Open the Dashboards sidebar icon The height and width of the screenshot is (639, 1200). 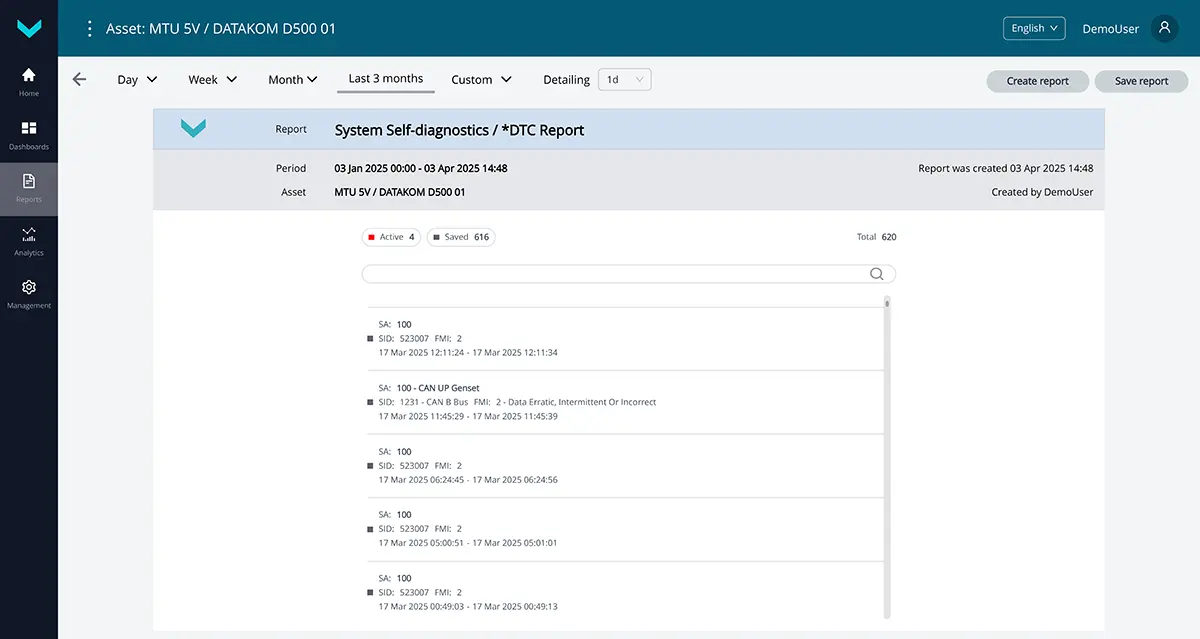pos(29,129)
